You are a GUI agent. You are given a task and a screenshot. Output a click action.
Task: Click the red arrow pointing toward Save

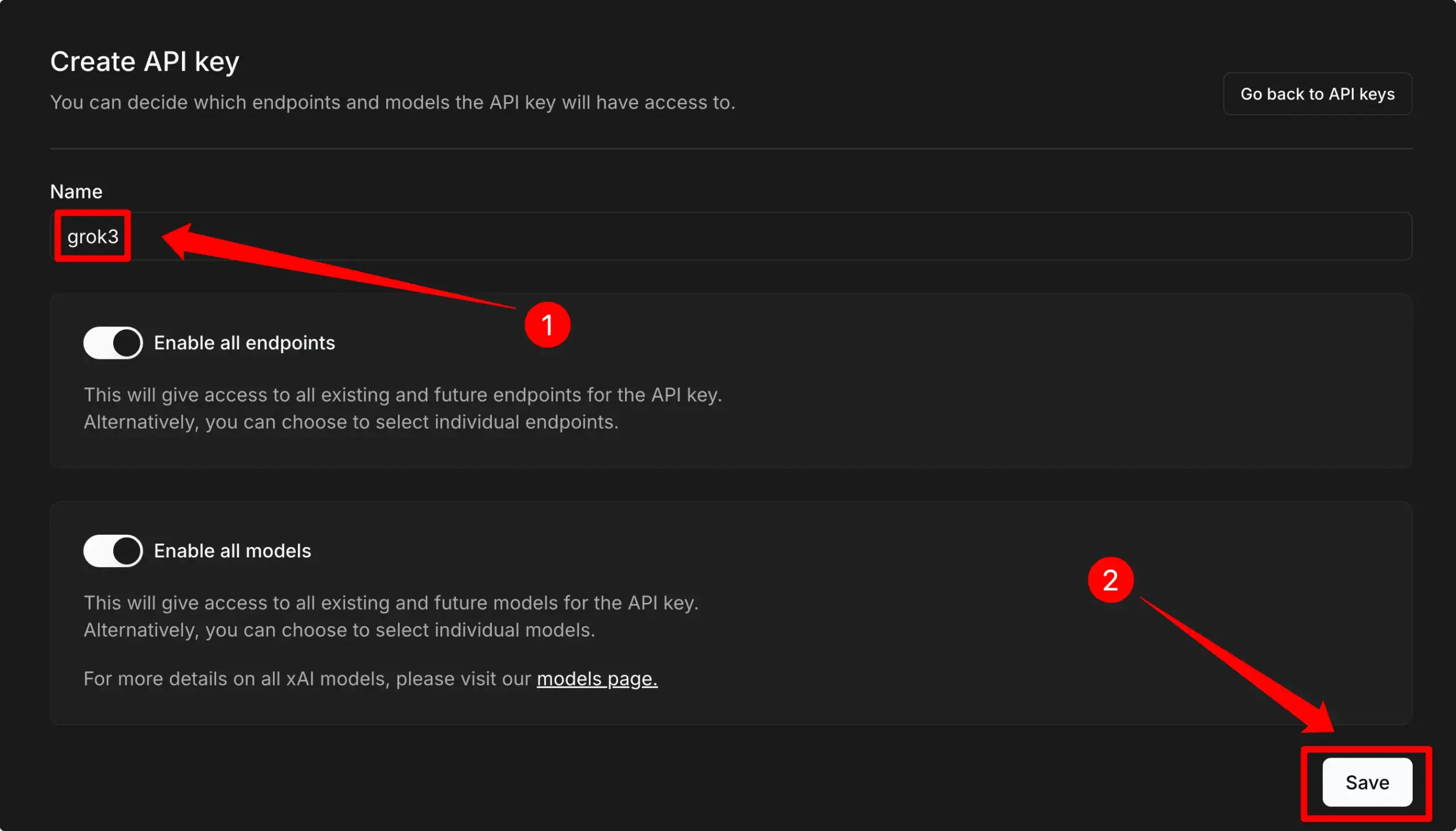(1237, 664)
